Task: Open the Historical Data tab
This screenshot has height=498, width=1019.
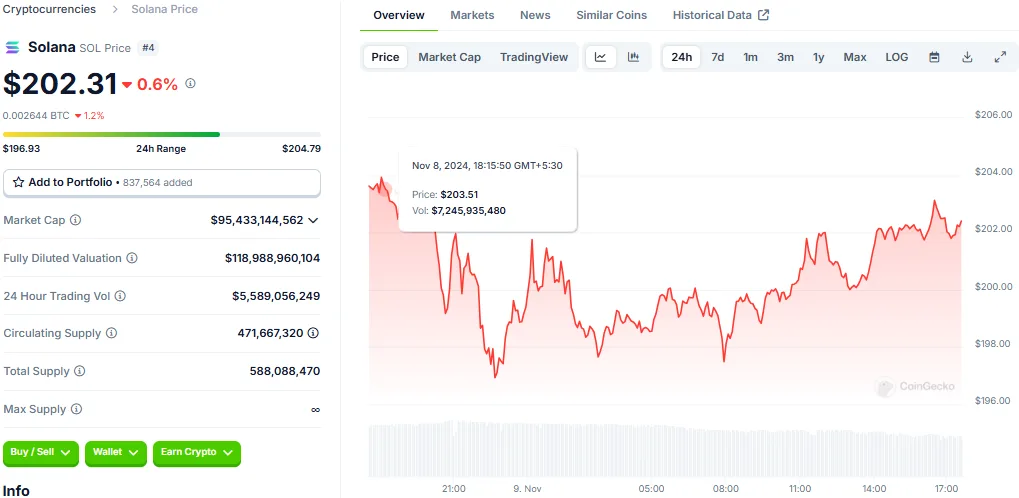Action: tap(721, 15)
